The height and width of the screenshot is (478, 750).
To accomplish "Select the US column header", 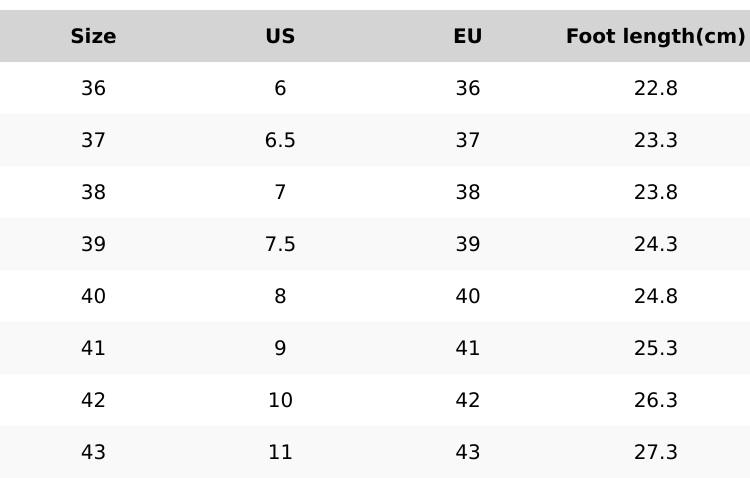I will (280, 37).
